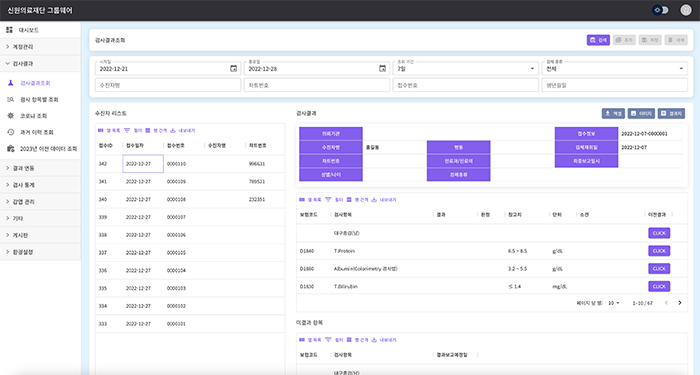Click CLICK button in Albumin row

tap(659, 269)
